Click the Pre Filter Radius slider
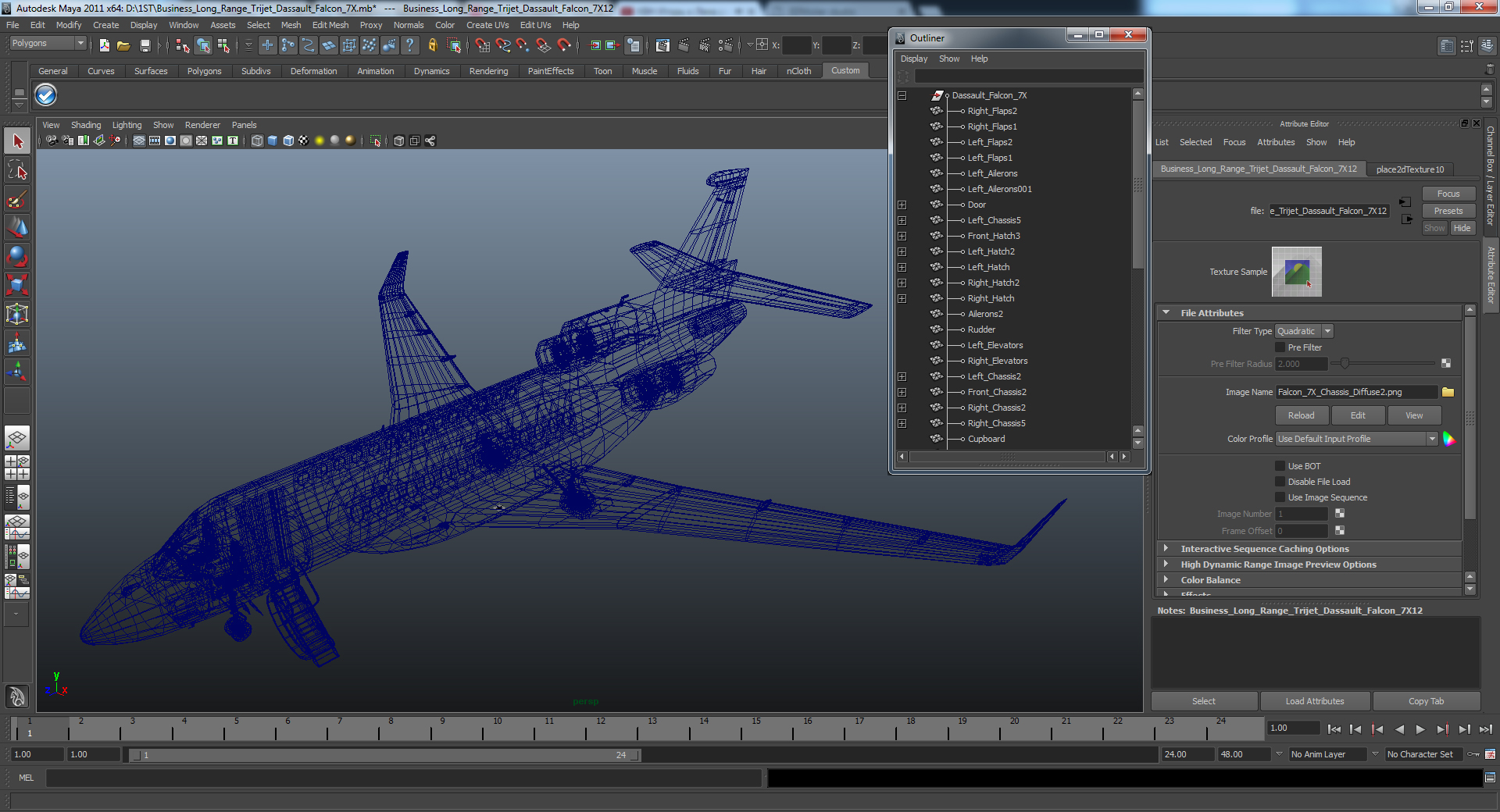1500x812 pixels. pos(1384,364)
